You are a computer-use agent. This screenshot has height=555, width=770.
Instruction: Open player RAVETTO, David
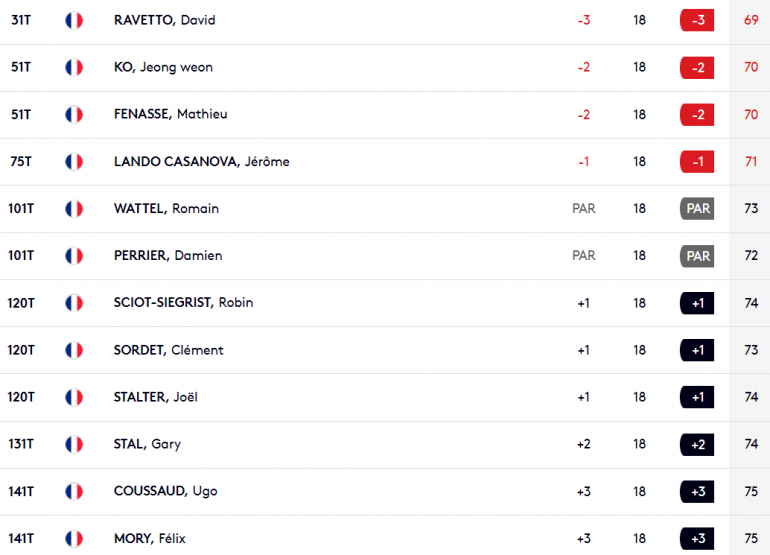click(x=165, y=20)
